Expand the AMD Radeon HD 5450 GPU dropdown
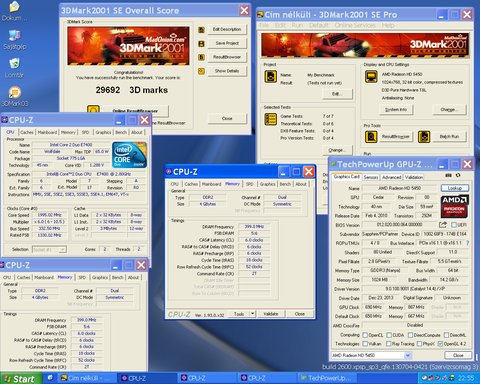 click(x=408, y=355)
